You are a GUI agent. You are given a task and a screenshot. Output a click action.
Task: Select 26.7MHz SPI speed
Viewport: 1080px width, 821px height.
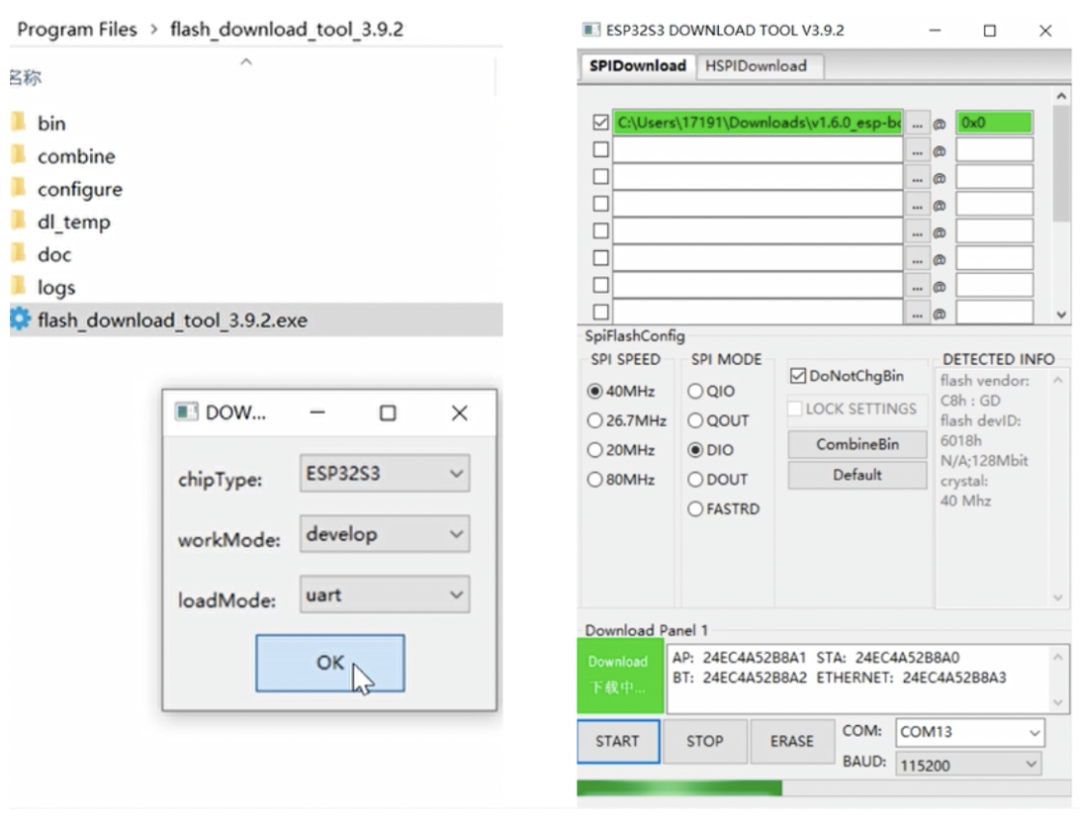pos(595,420)
